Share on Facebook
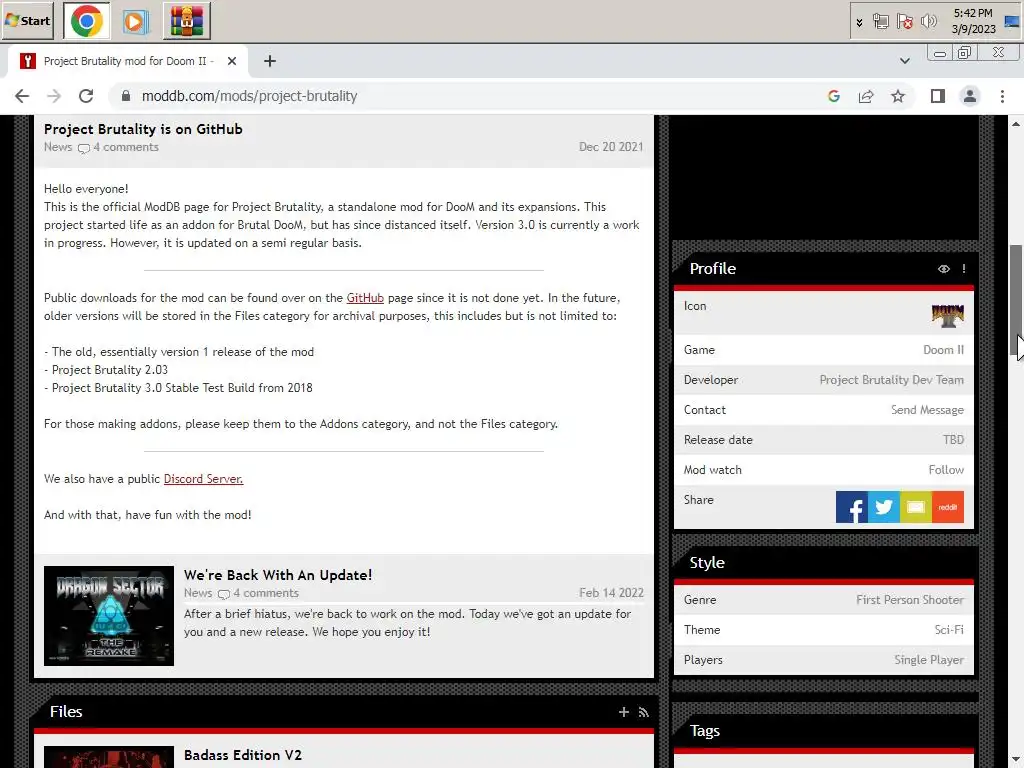Image resolution: width=1024 pixels, height=768 pixels. tap(852, 507)
